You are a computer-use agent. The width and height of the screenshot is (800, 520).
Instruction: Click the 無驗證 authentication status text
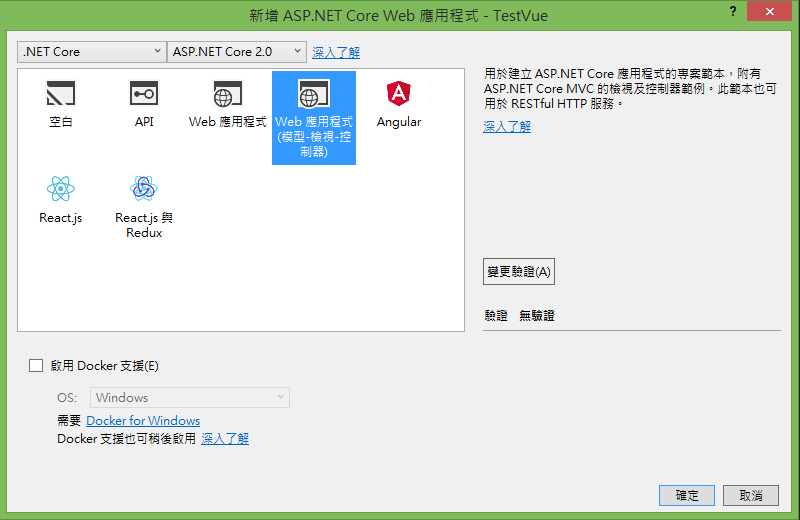(537, 315)
